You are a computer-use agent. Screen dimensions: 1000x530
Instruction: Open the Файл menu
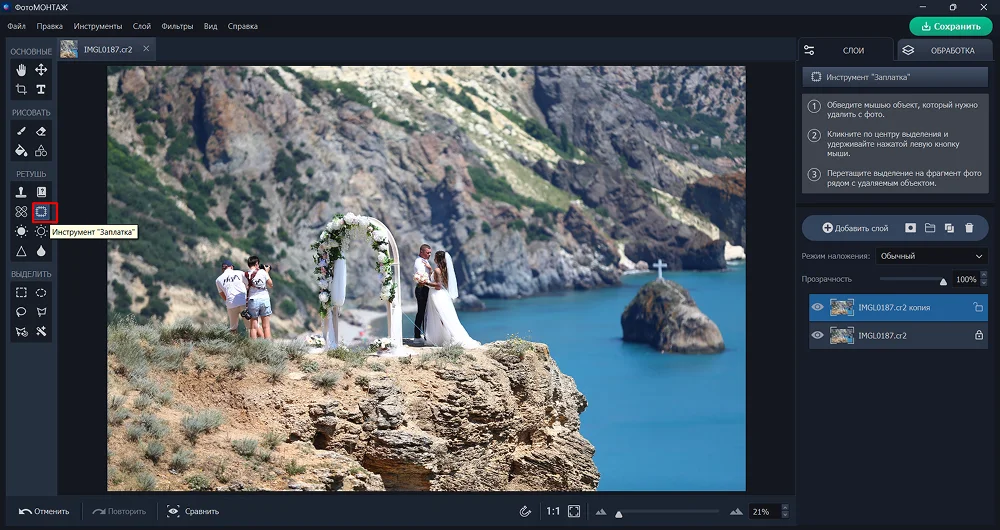[17, 26]
